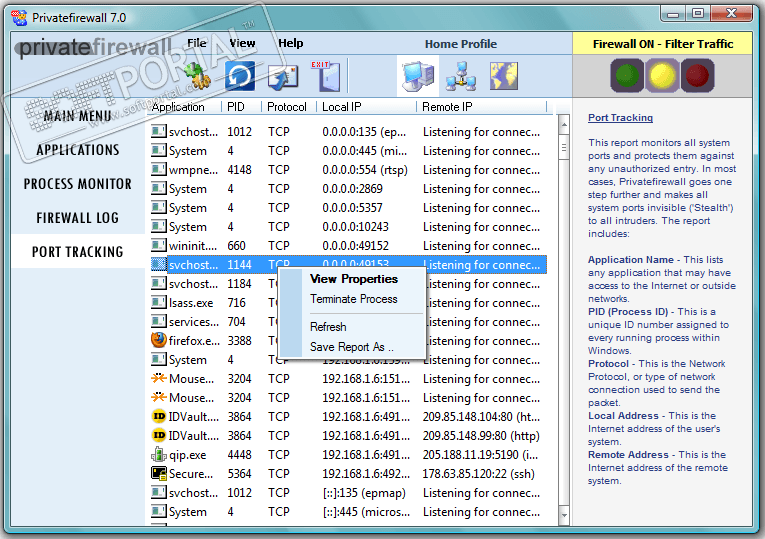
Task: Open the Applications section
Action: (78, 150)
